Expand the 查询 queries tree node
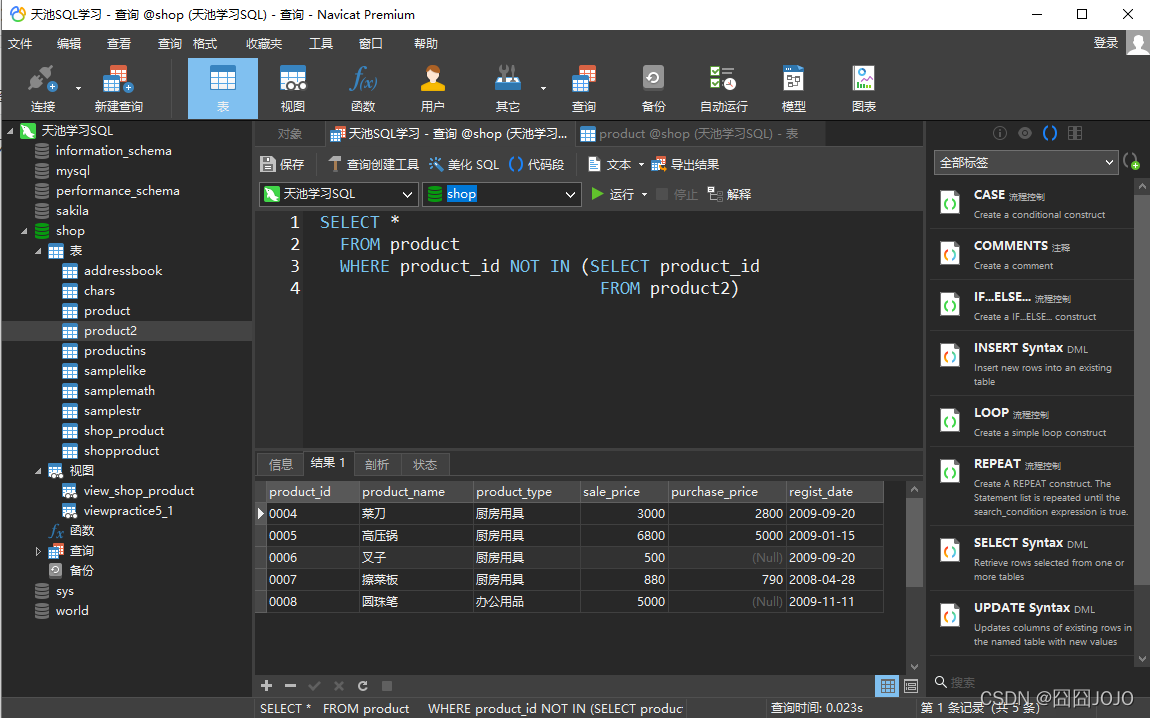 38,551
